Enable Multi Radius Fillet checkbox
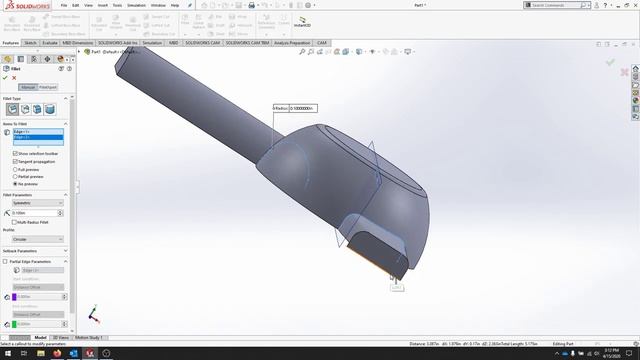The width and height of the screenshot is (640, 360). [x=14, y=222]
